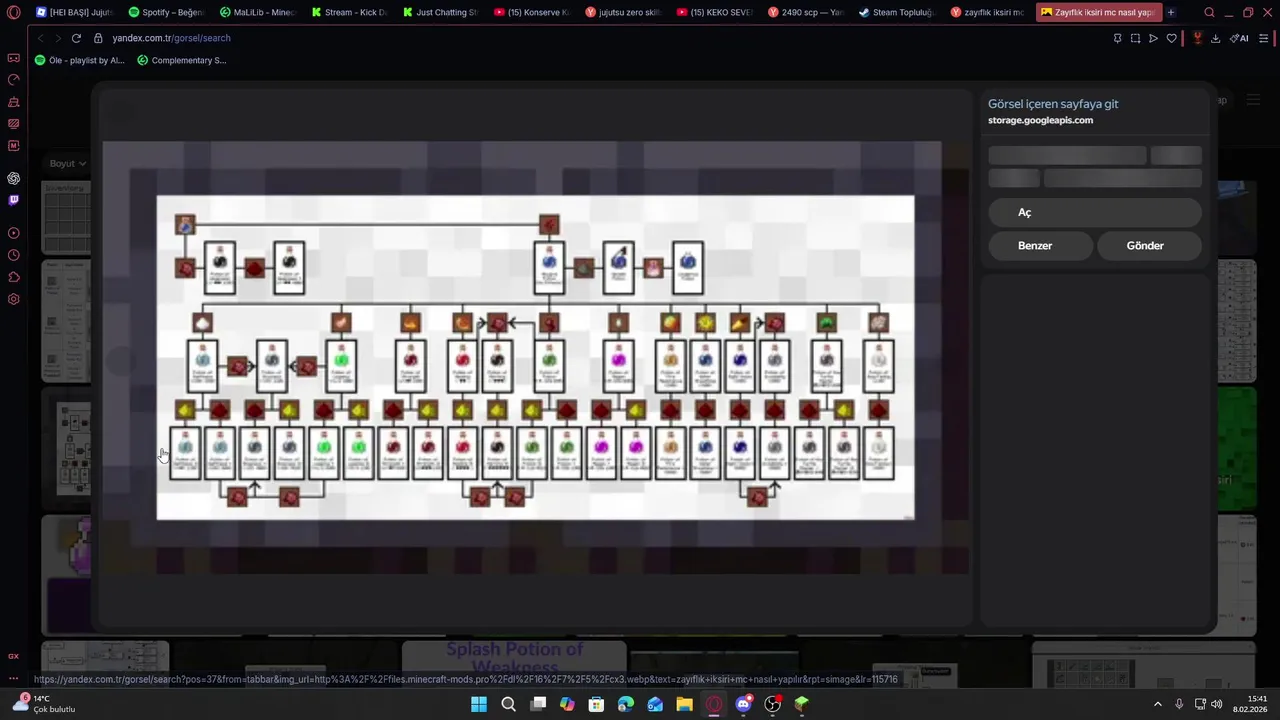This screenshot has width=1280, height=720.
Task: Open File Explorer from the taskbar
Action: 684,704
